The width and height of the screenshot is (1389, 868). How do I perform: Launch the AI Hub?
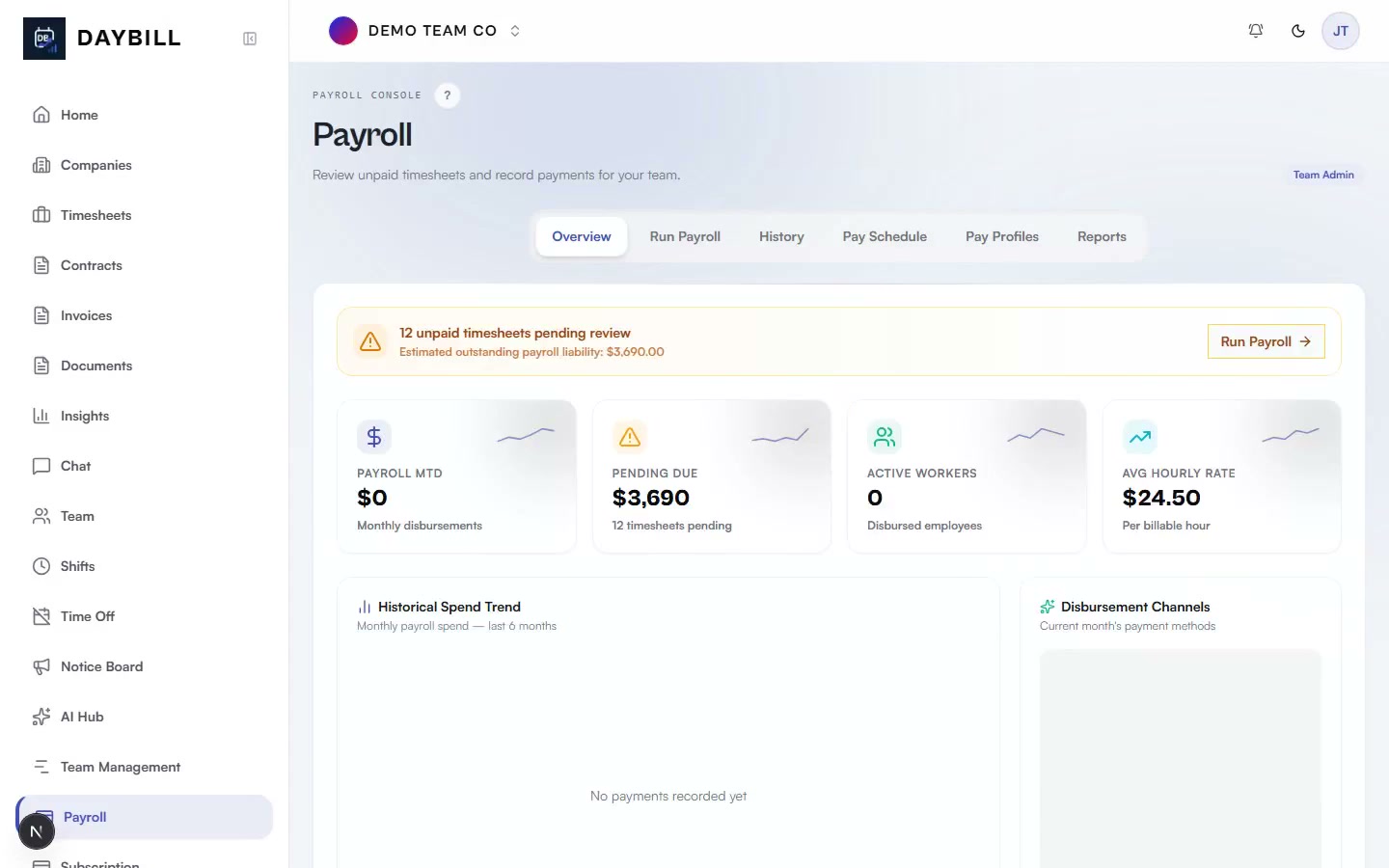[145, 717]
